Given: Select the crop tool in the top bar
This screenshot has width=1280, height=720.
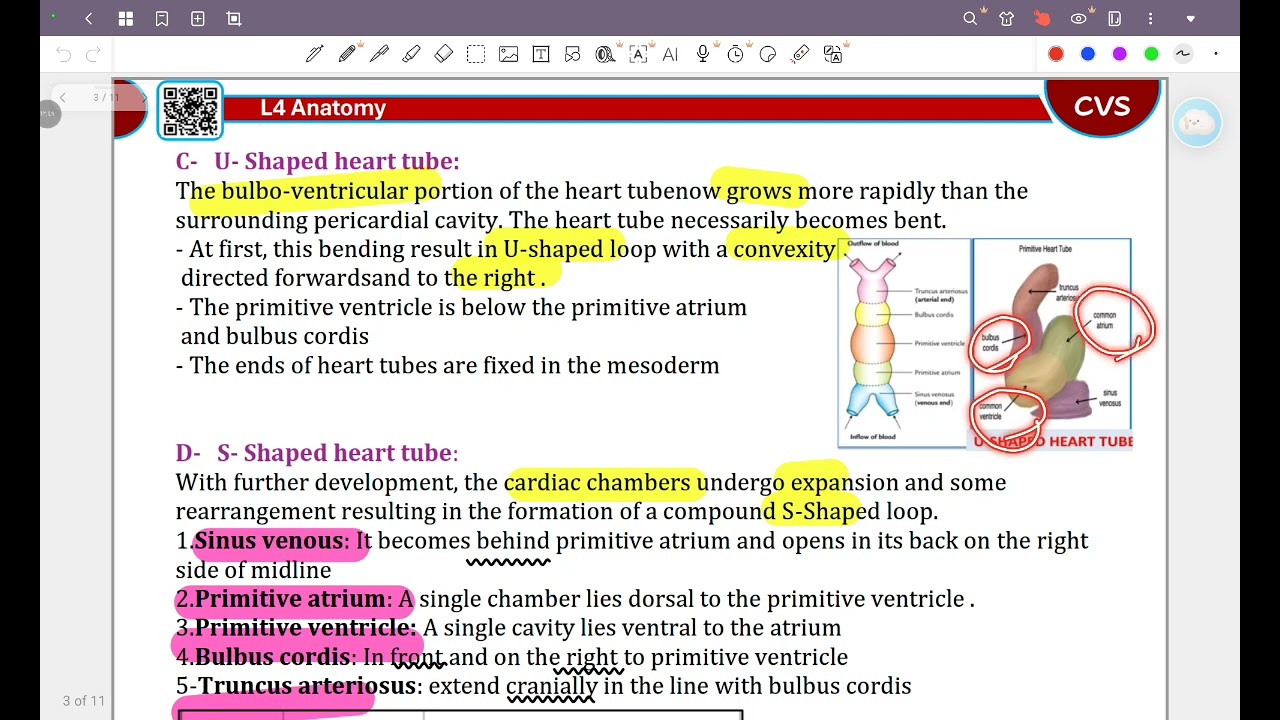Looking at the screenshot, I should [234, 18].
